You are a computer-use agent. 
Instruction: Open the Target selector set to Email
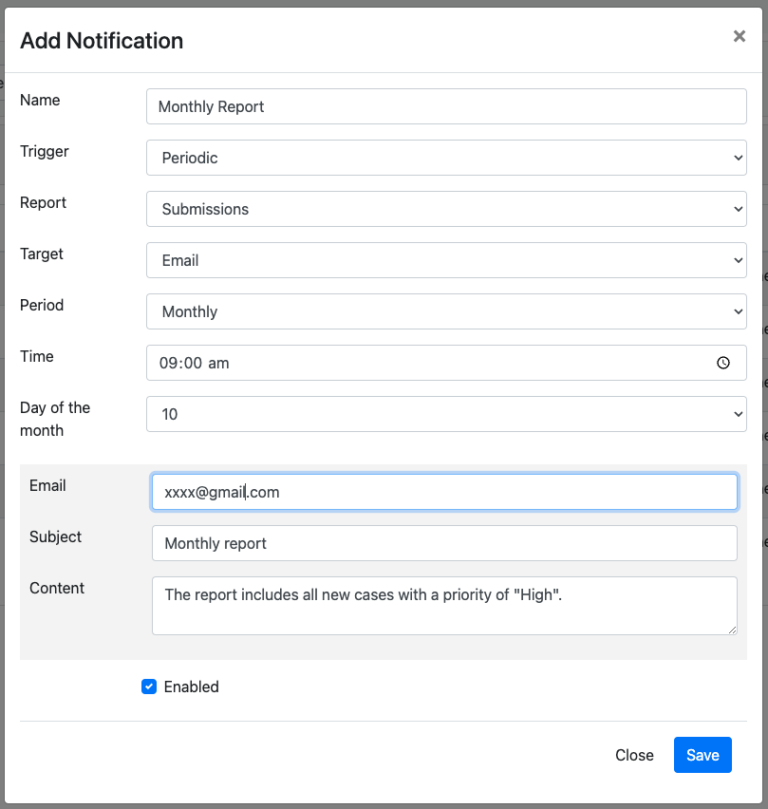click(x=446, y=260)
